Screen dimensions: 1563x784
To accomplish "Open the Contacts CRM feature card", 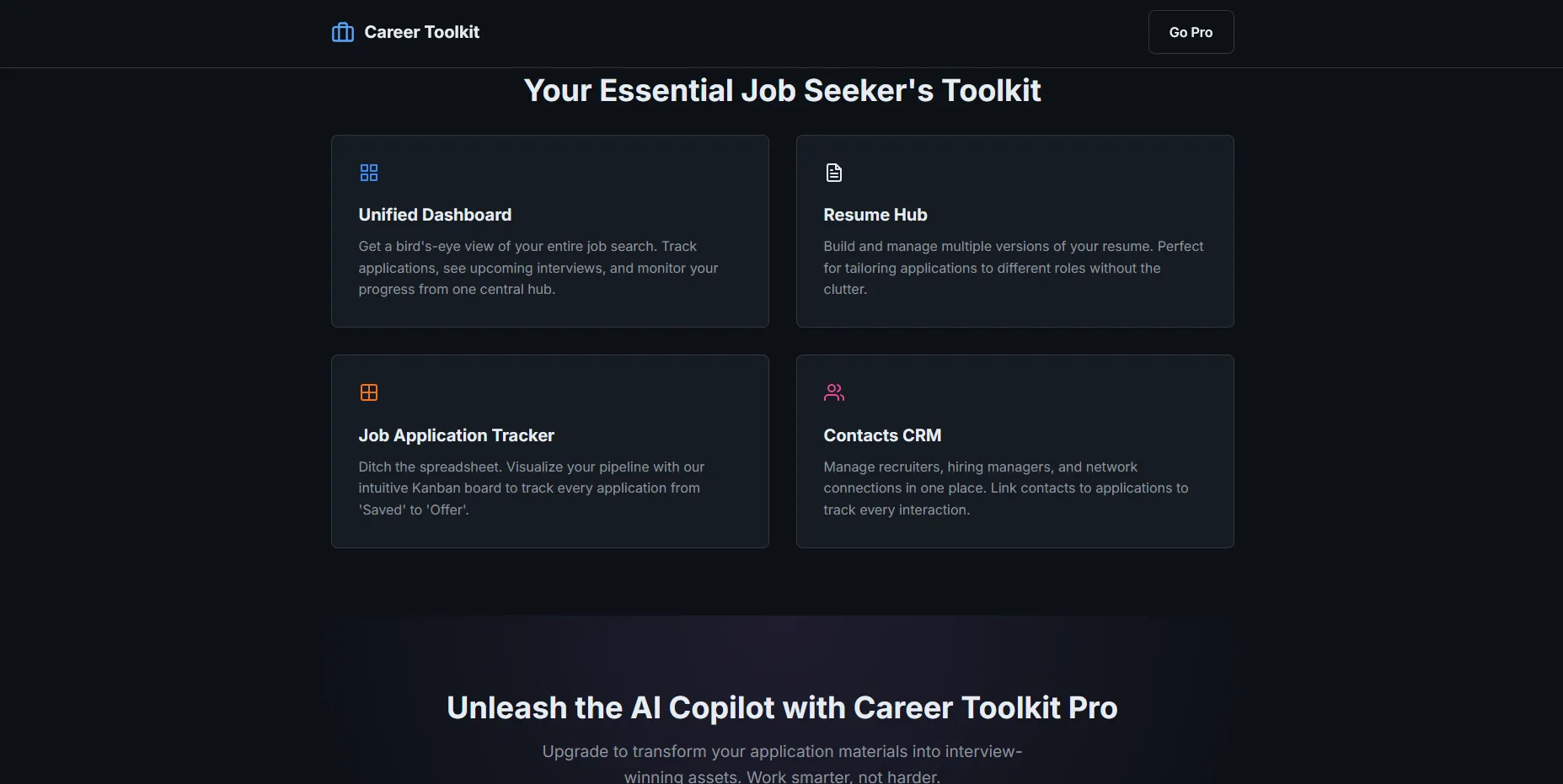I will [1014, 451].
